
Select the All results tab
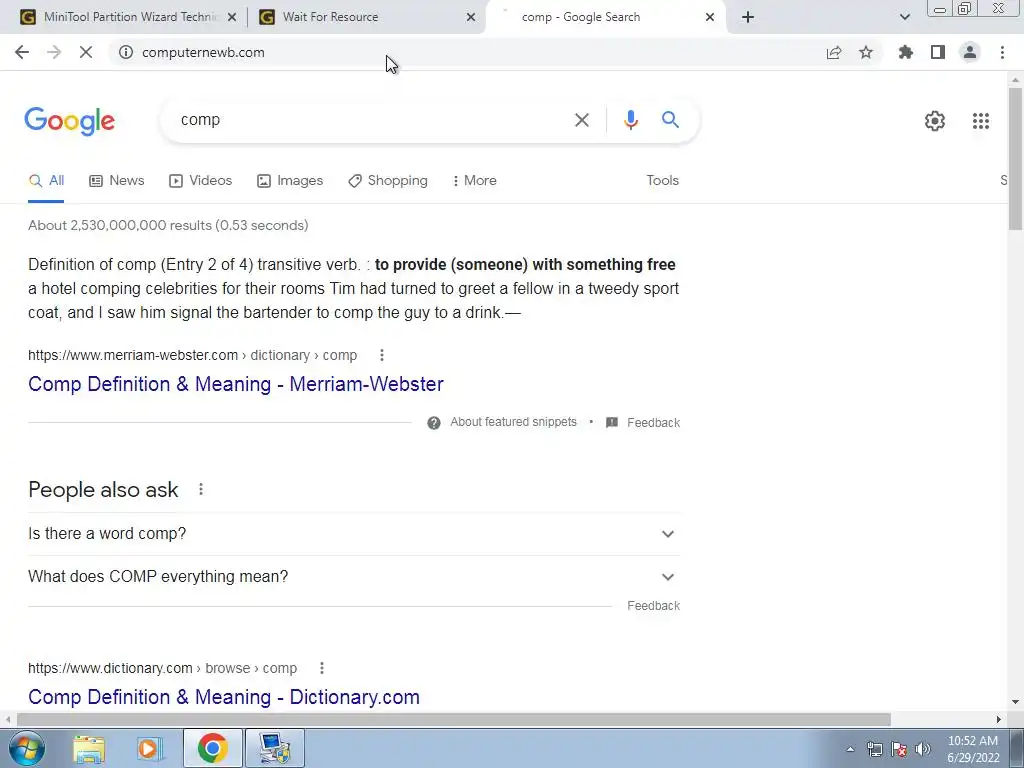click(x=46, y=180)
